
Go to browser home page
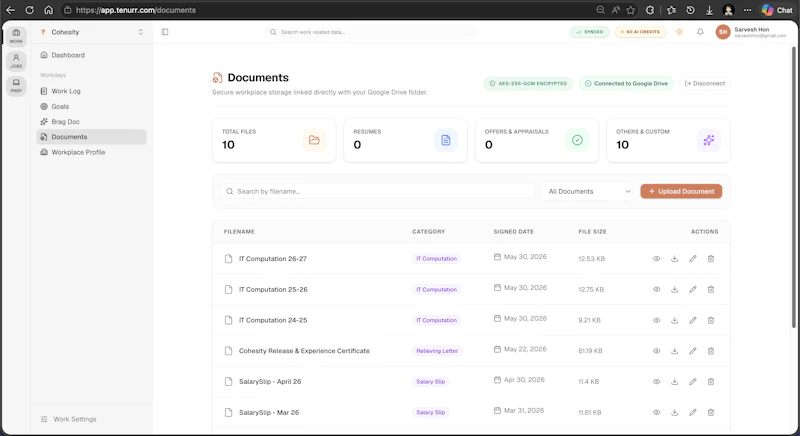pos(48,10)
